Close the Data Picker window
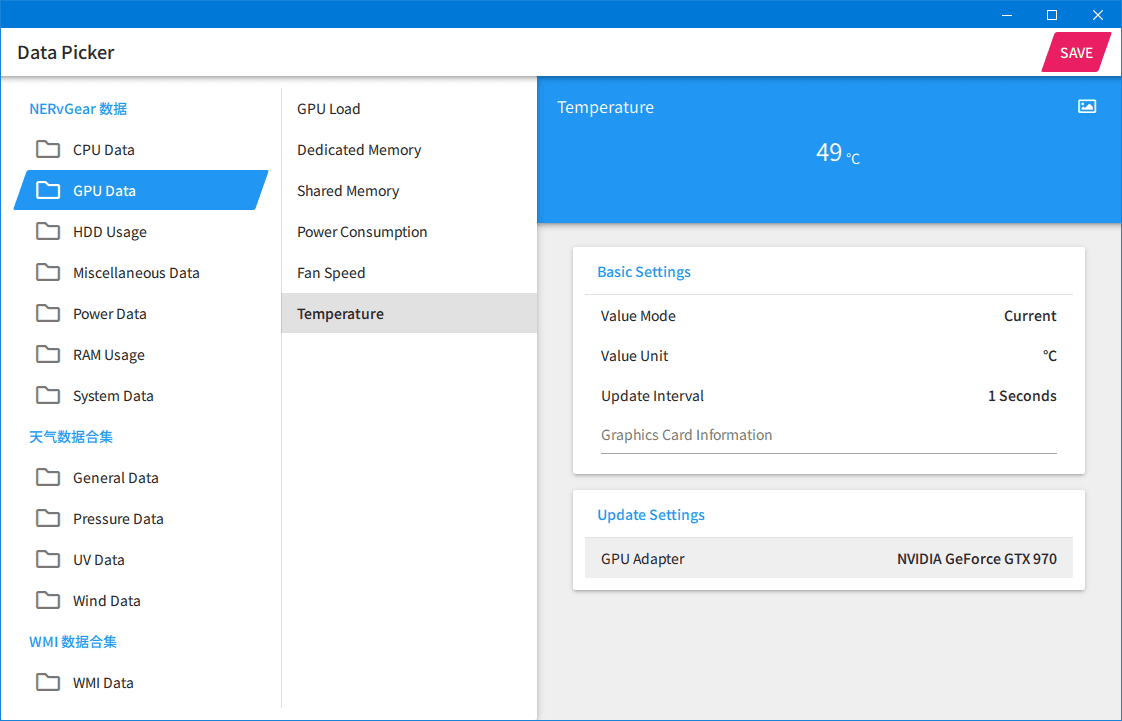The width and height of the screenshot is (1122, 721). [1098, 15]
